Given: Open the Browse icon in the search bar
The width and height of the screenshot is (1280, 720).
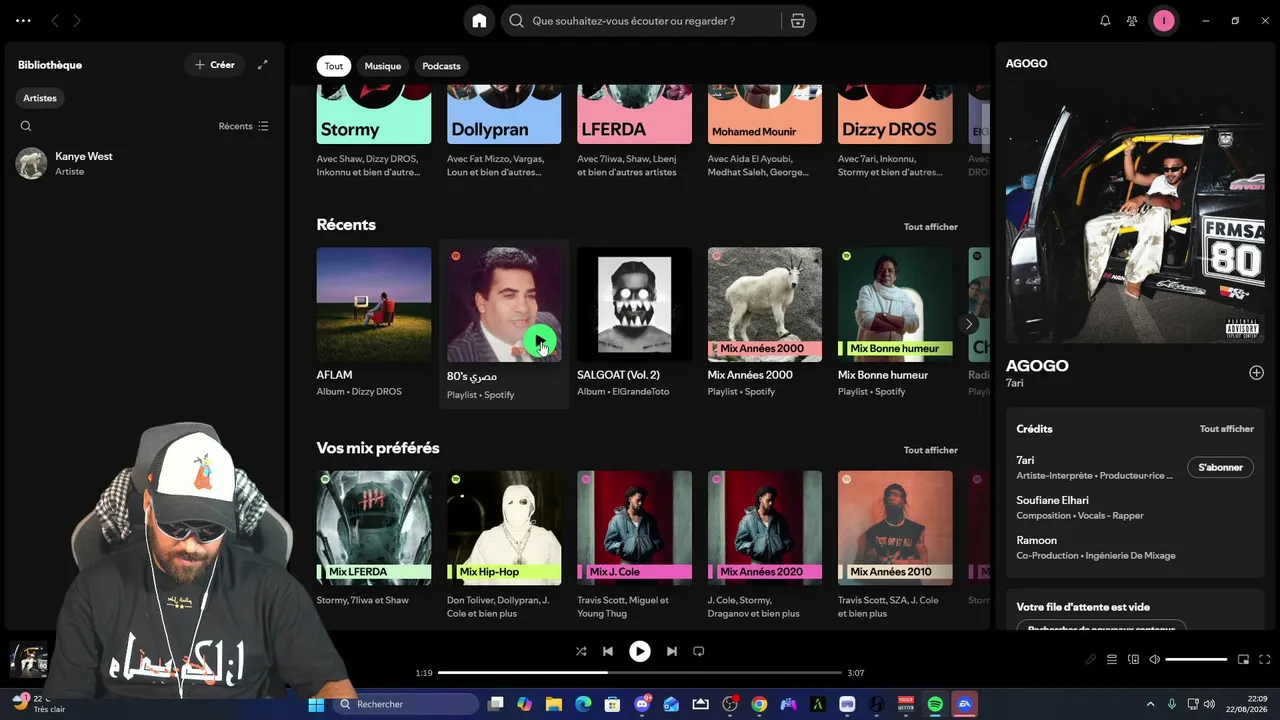Looking at the screenshot, I should [x=798, y=21].
